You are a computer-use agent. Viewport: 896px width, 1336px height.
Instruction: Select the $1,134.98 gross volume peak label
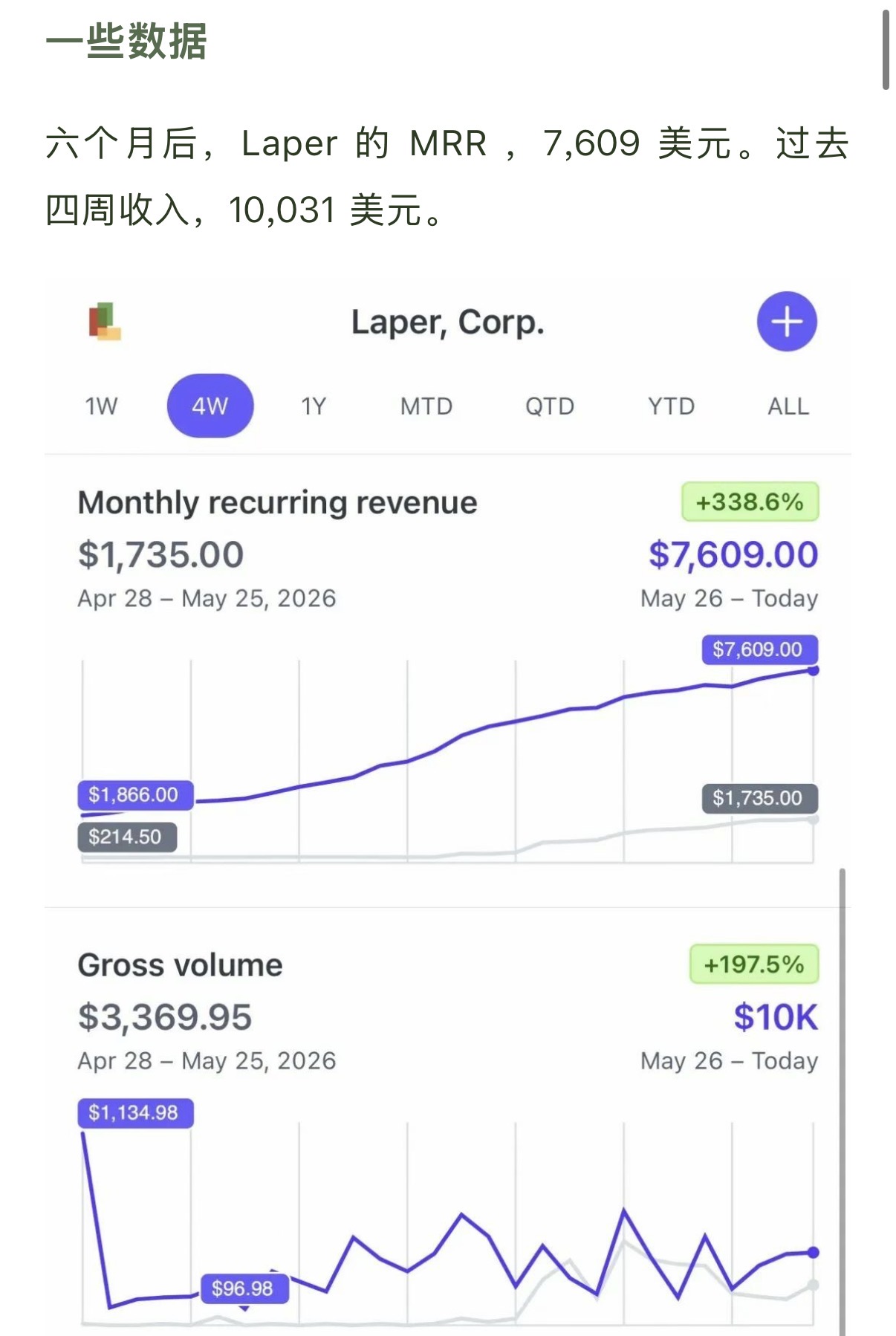click(x=135, y=1113)
